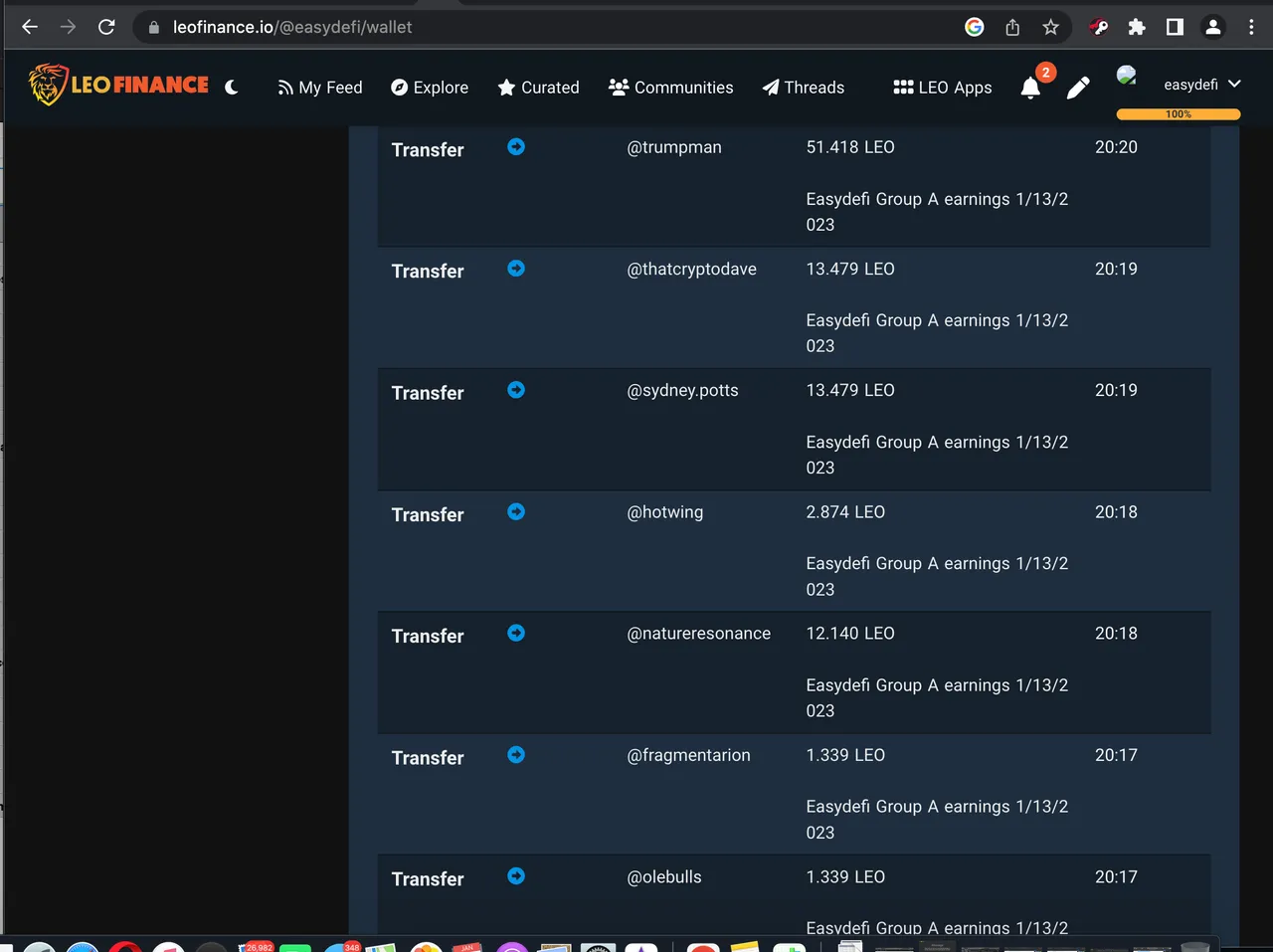
Task: Open notifications bell
Action: (x=1031, y=89)
